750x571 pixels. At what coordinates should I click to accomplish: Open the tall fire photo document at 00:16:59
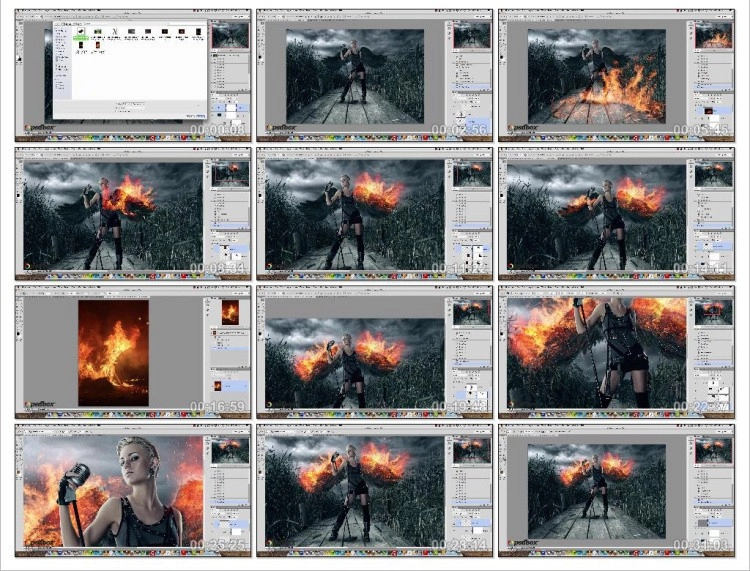tap(112, 351)
